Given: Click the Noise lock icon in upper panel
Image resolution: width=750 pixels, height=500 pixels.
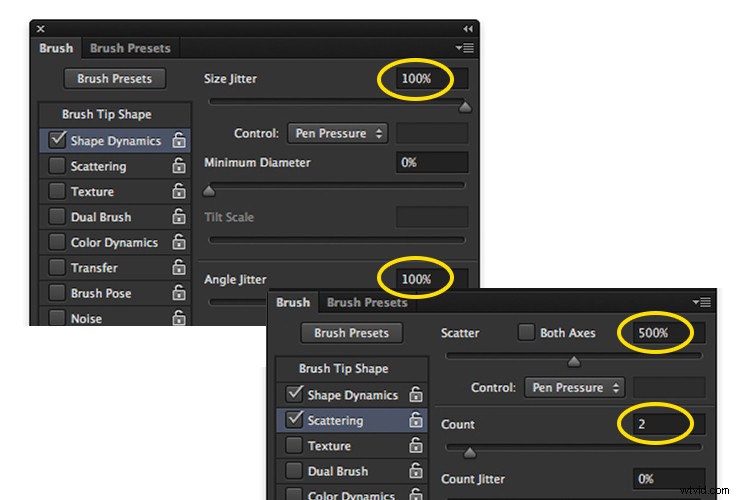Looking at the screenshot, I should (x=179, y=318).
